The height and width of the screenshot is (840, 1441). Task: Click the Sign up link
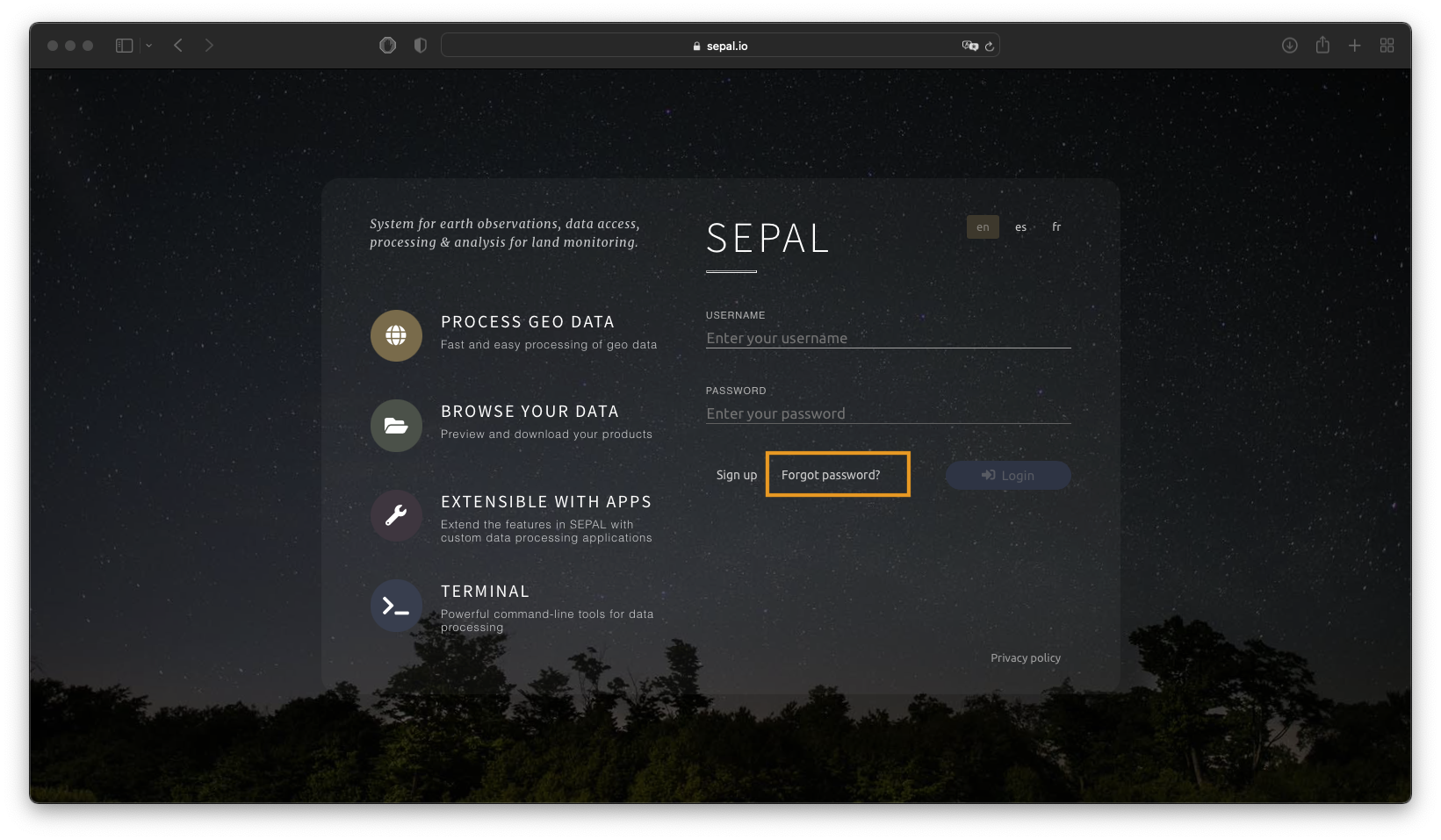click(736, 475)
